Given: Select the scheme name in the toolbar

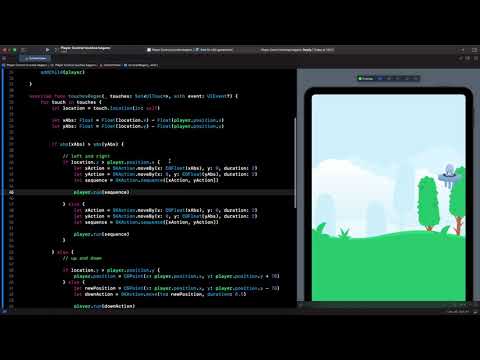Looking at the screenshot, I should point(85,48).
